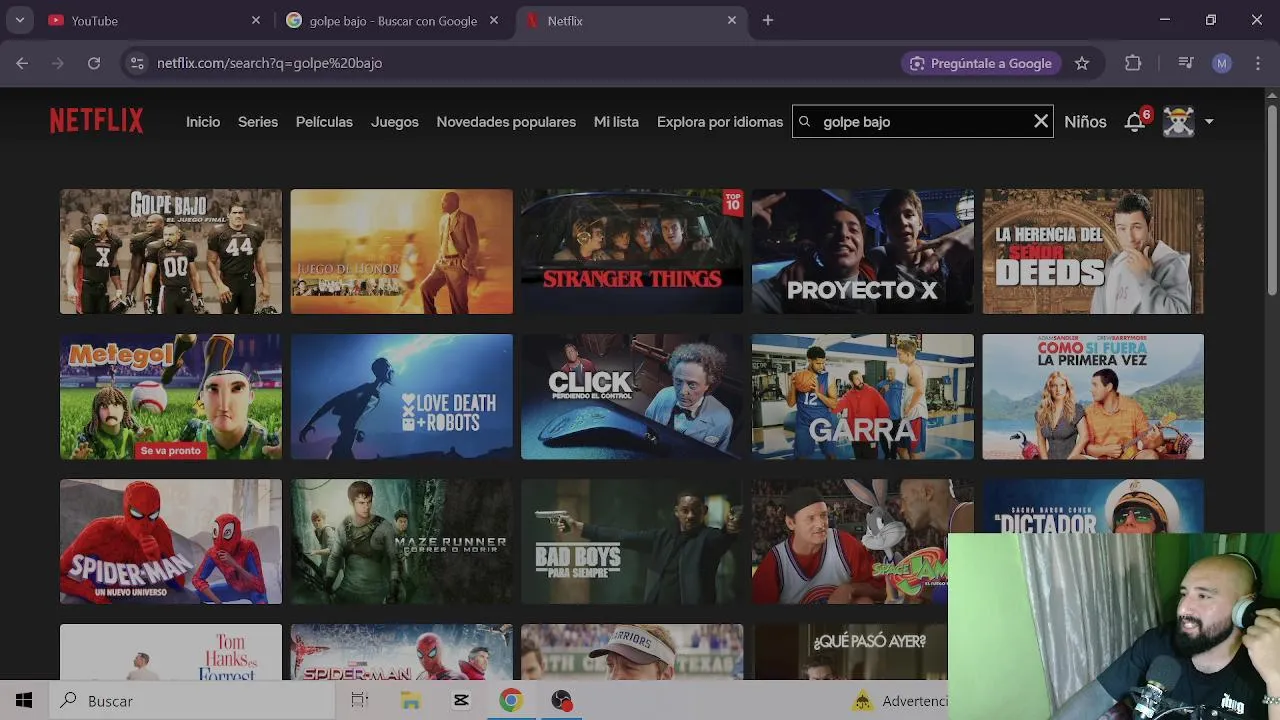The width and height of the screenshot is (1280, 720).
Task: Open the Golpe Bajo thumbnail
Action: click(x=171, y=252)
